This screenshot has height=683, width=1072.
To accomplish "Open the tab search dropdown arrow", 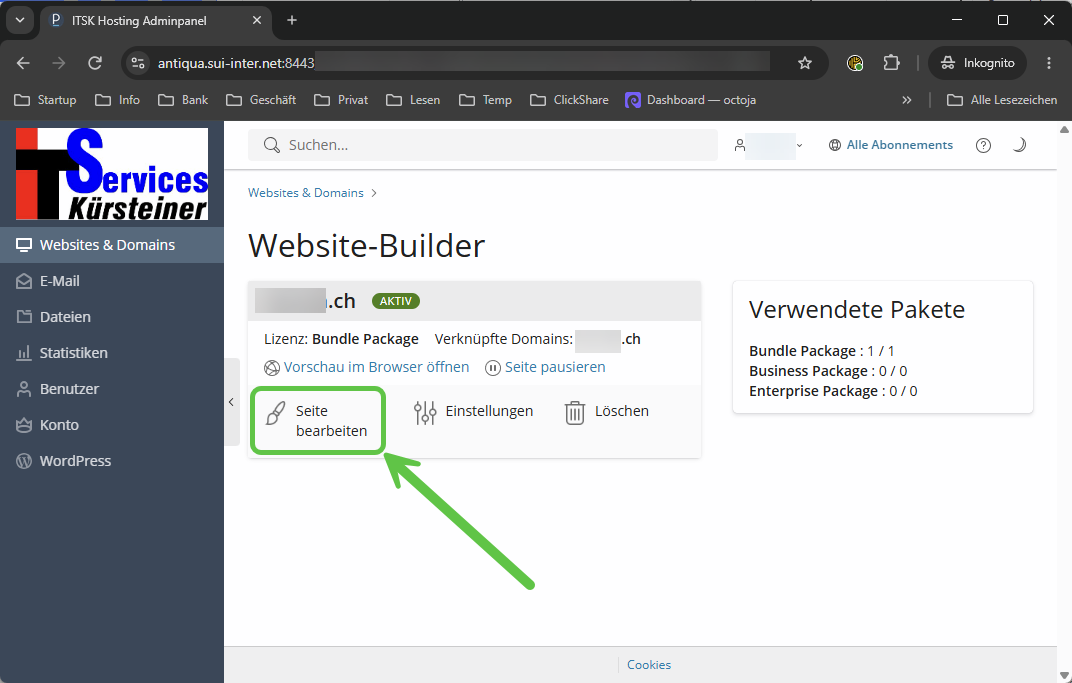I will click(20, 21).
